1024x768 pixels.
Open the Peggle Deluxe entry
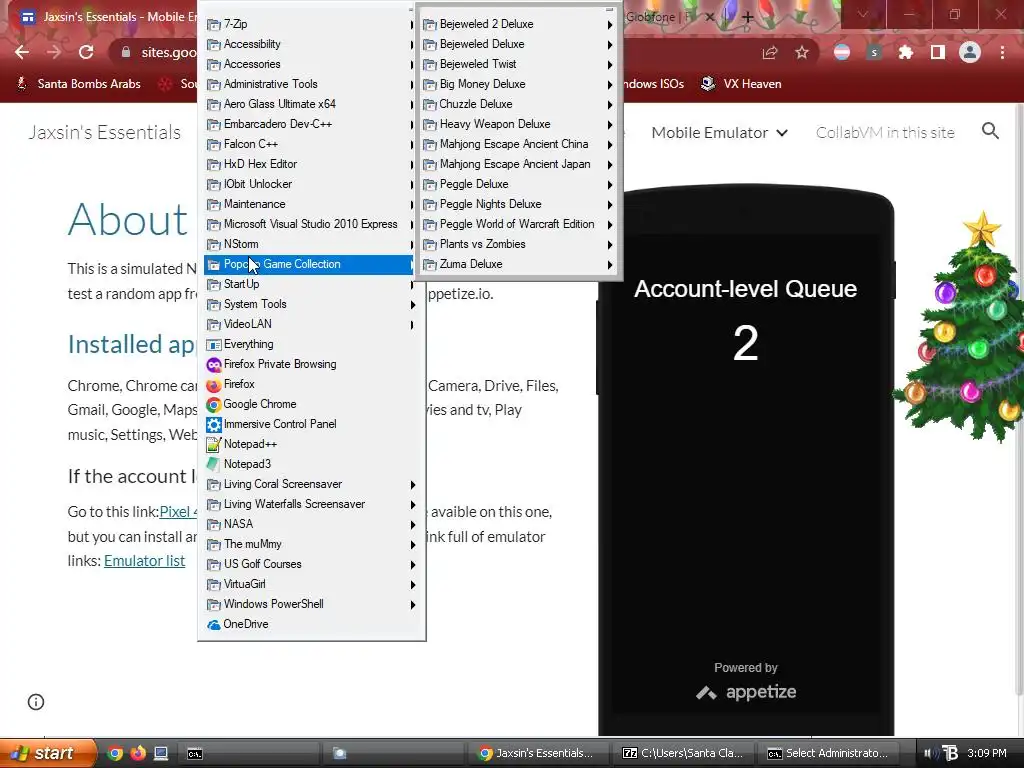(519, 184)
